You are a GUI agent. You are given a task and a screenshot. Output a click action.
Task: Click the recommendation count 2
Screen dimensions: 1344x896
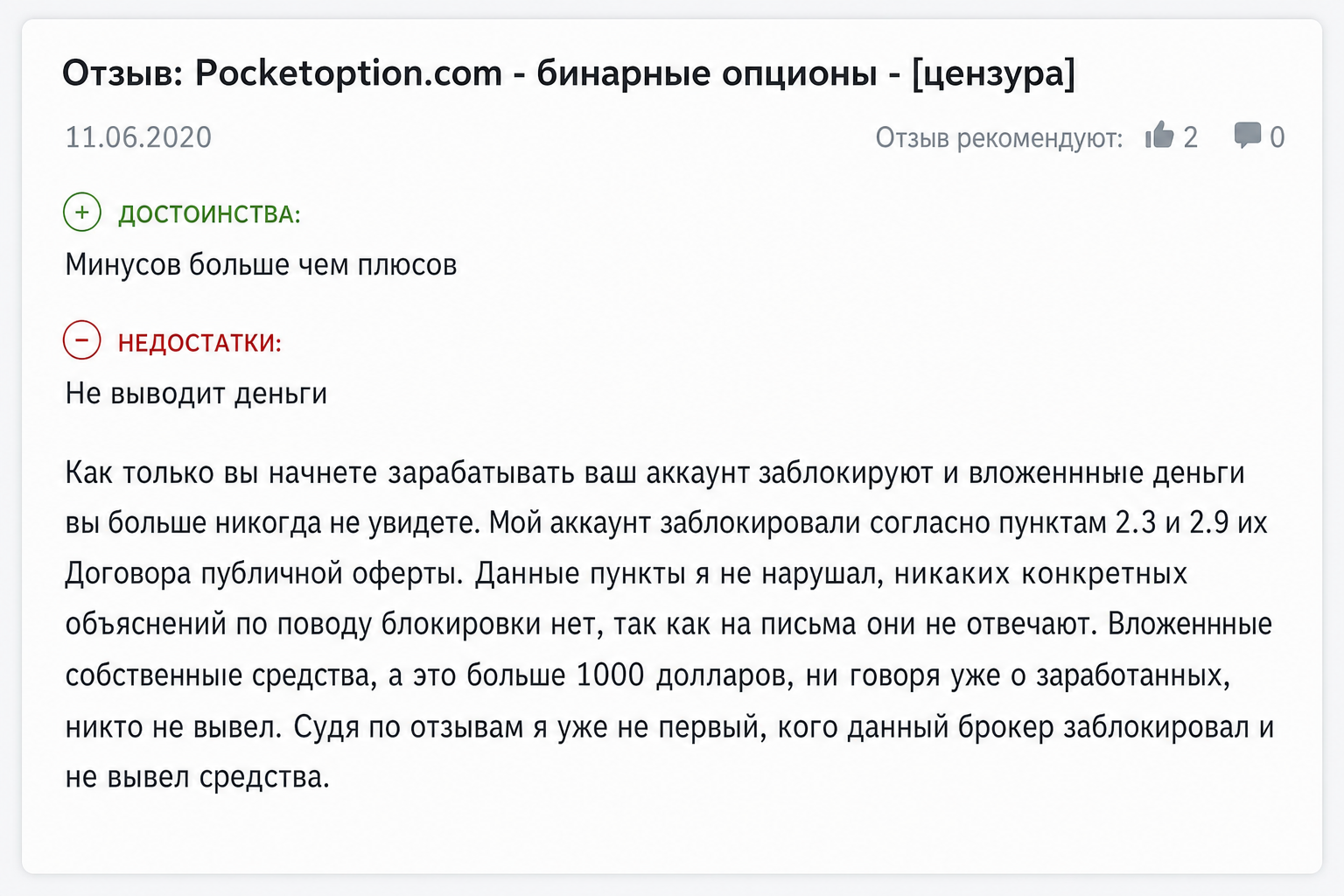1190,137
